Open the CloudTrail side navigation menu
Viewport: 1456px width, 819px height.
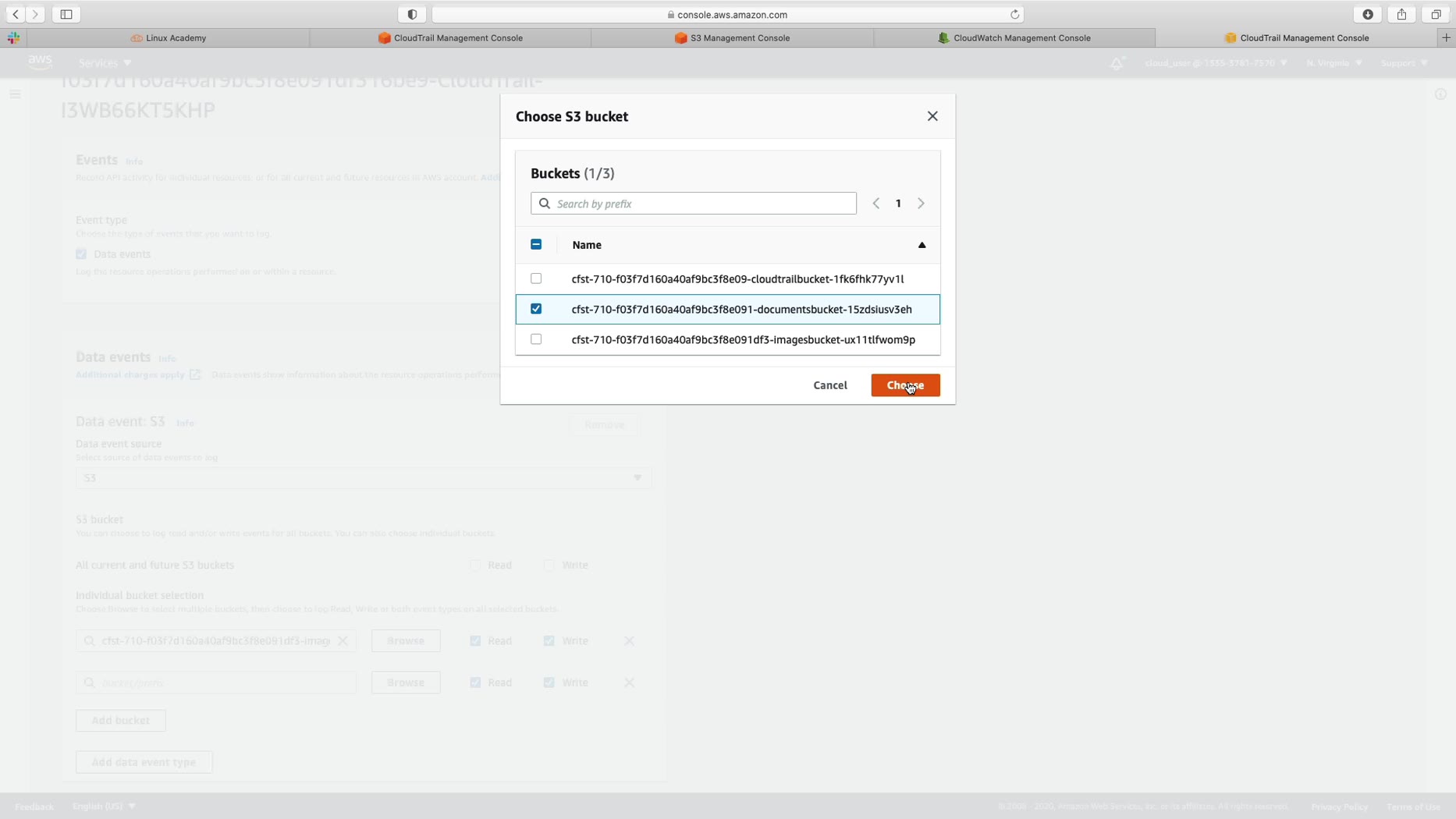[x=15, y=94]
